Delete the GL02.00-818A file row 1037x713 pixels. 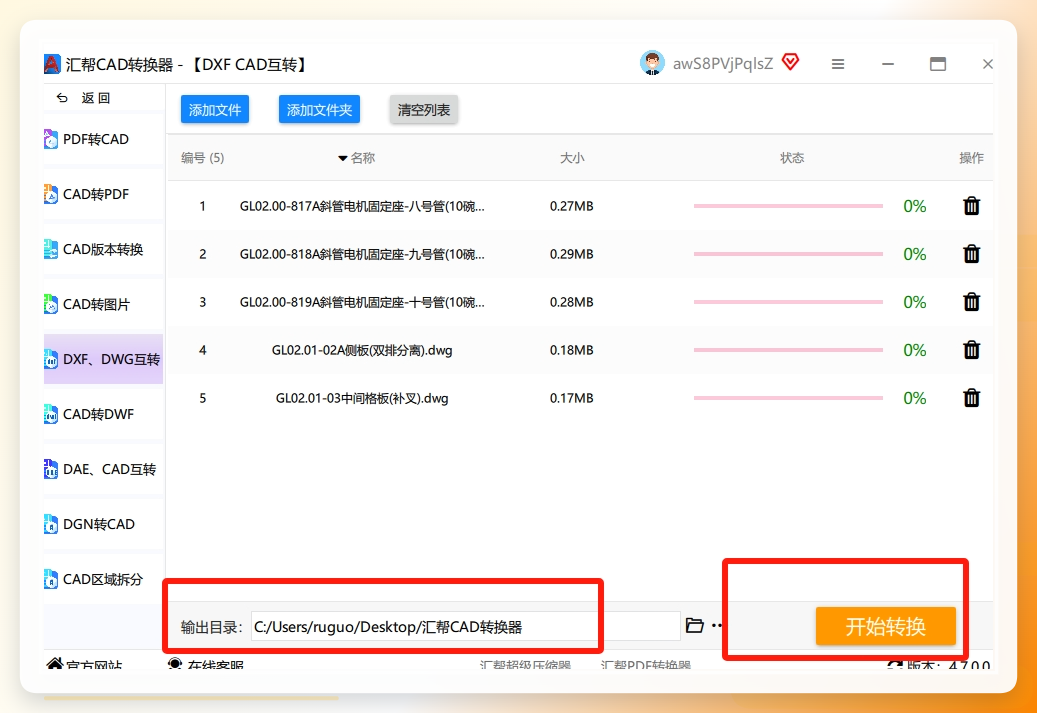click(x=971, y=254)
